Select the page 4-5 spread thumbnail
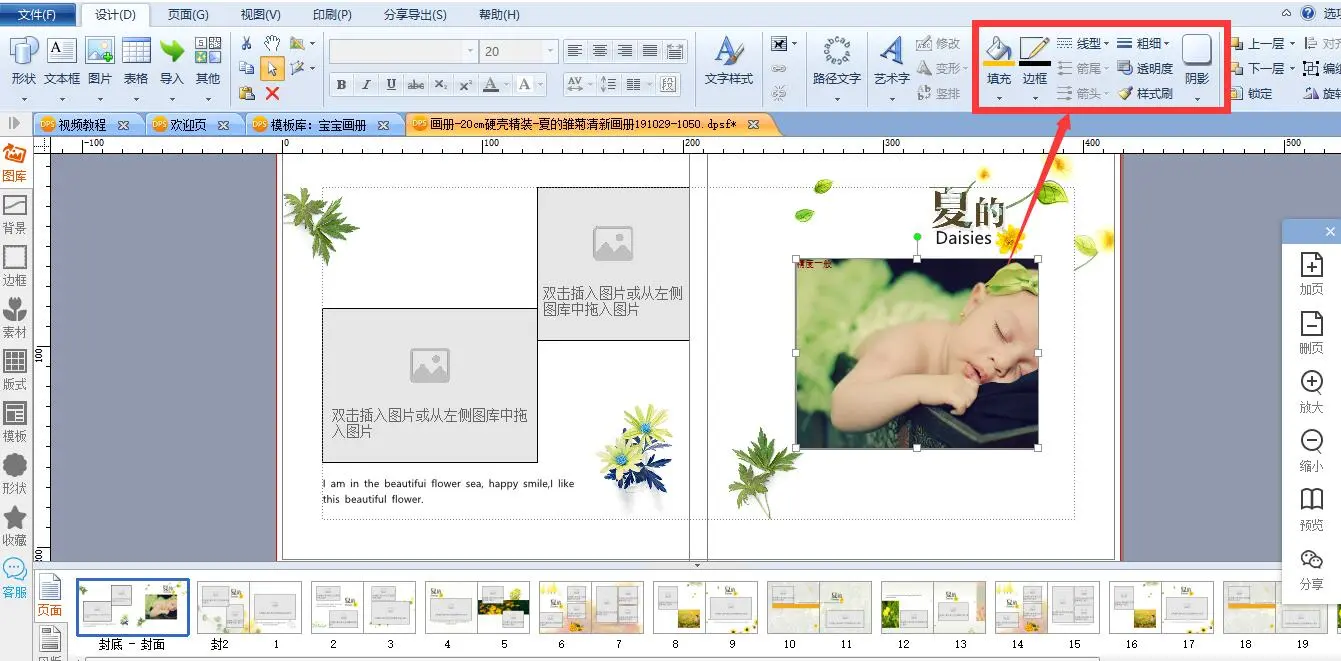This screenshot has height=661, width=1341. click(x=475, y=607)
